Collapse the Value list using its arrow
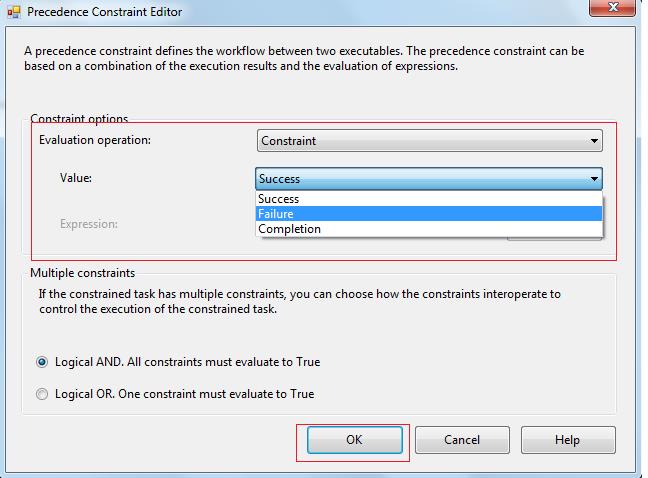 point(595,179)
